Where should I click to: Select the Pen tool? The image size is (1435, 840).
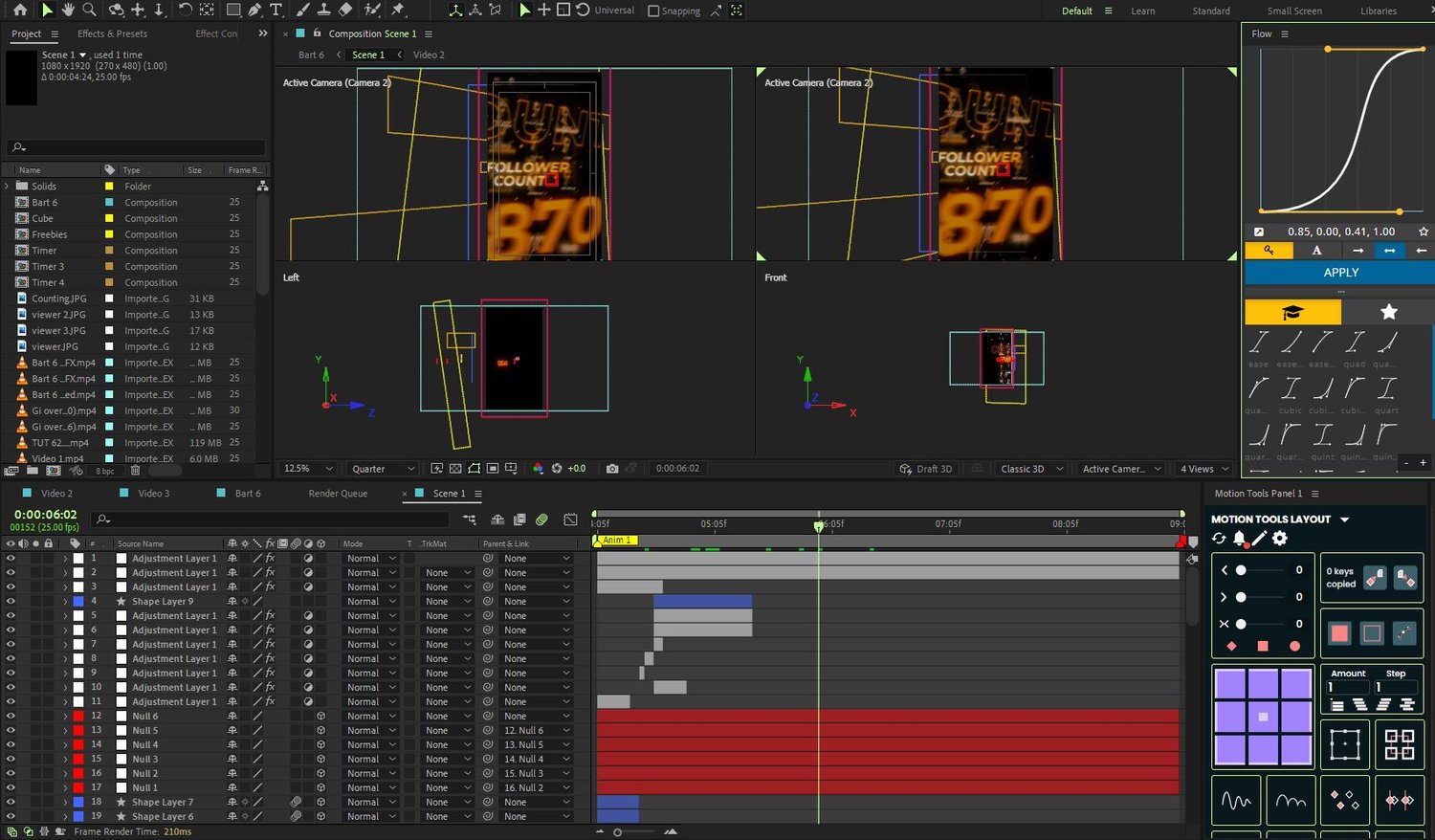click(x=254, y=10)
